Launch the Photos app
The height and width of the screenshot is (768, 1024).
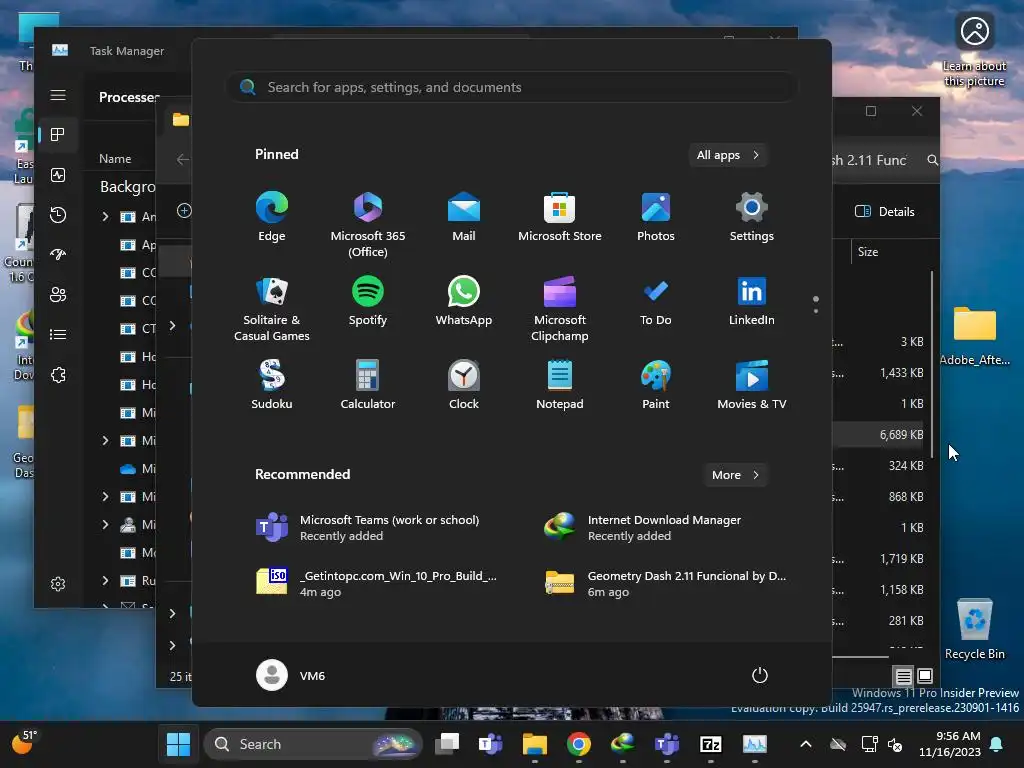(656, 217)
